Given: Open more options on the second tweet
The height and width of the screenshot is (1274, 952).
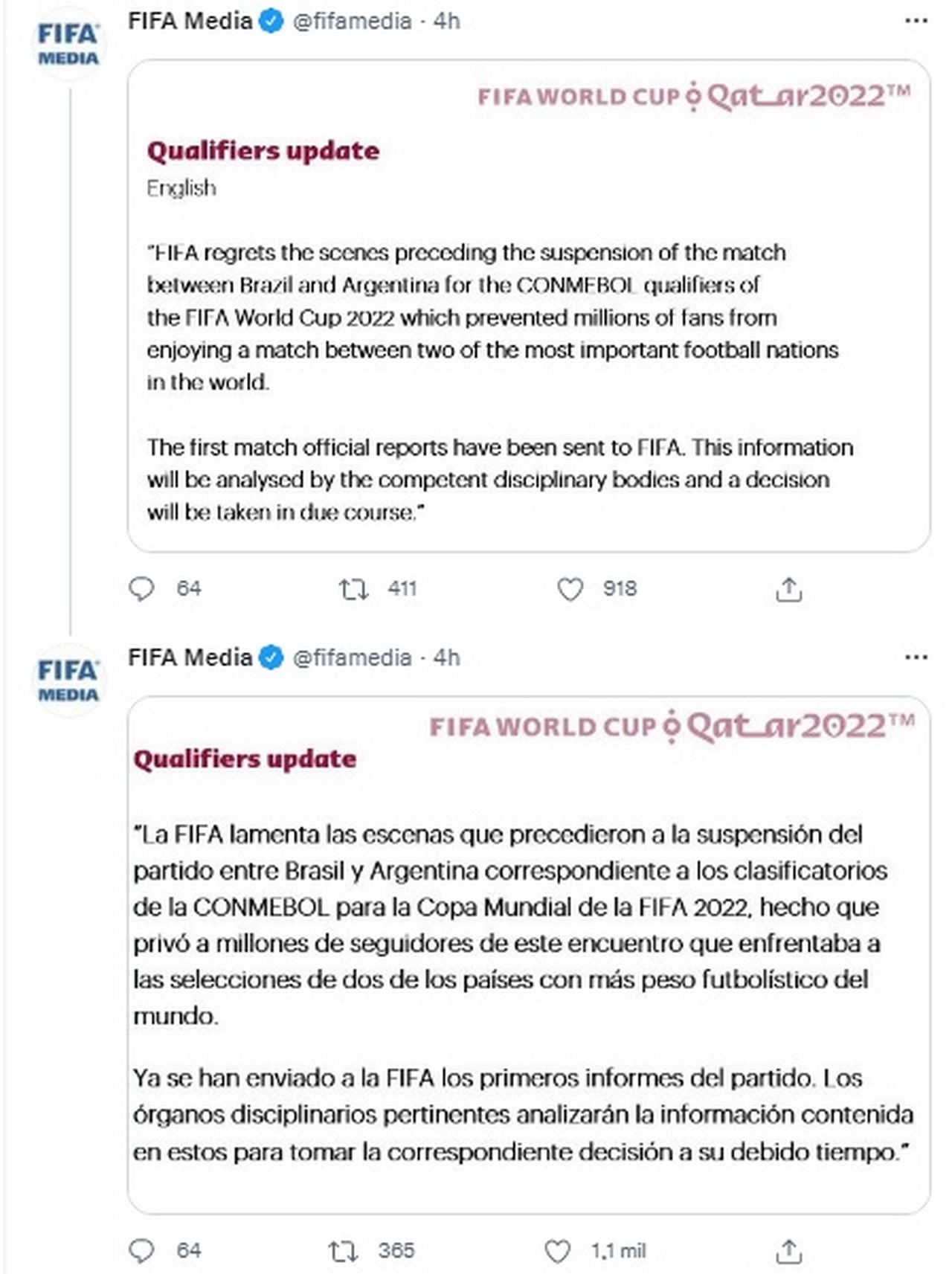Looking at the screenshot, I should click(916, 657).
